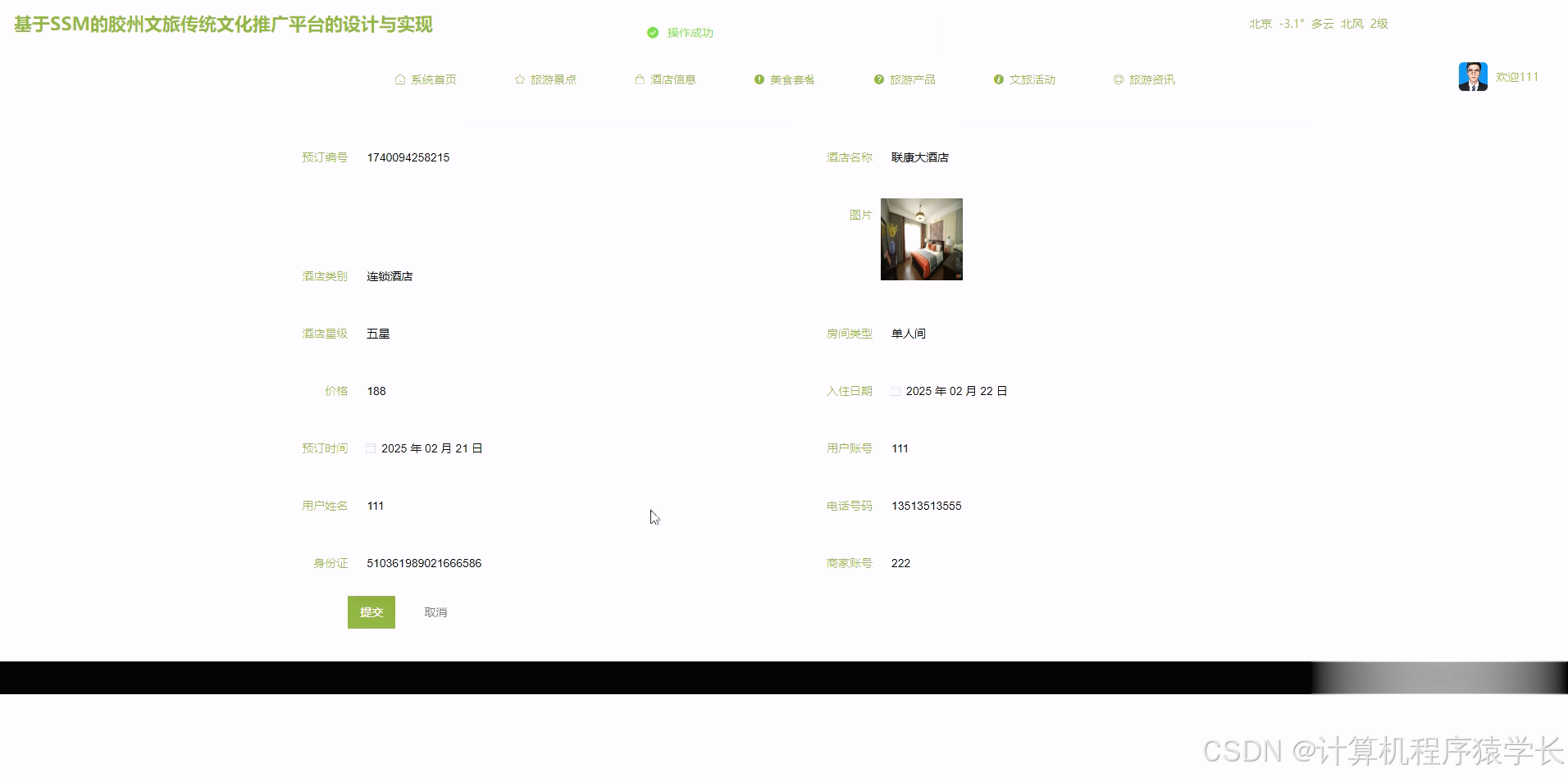Click the 系统首页 home icon
Screen dimensions: 1568x777
click(400, 79)
